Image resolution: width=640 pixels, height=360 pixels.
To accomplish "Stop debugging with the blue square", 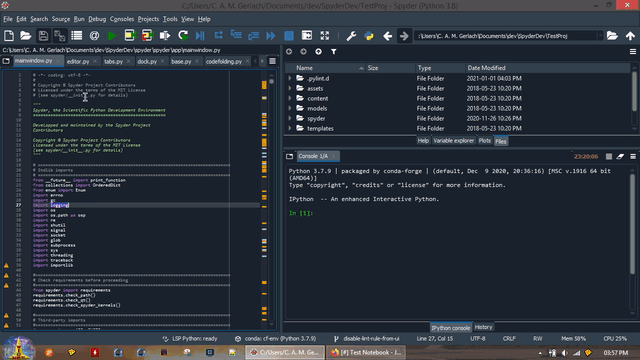I will 289,36.
